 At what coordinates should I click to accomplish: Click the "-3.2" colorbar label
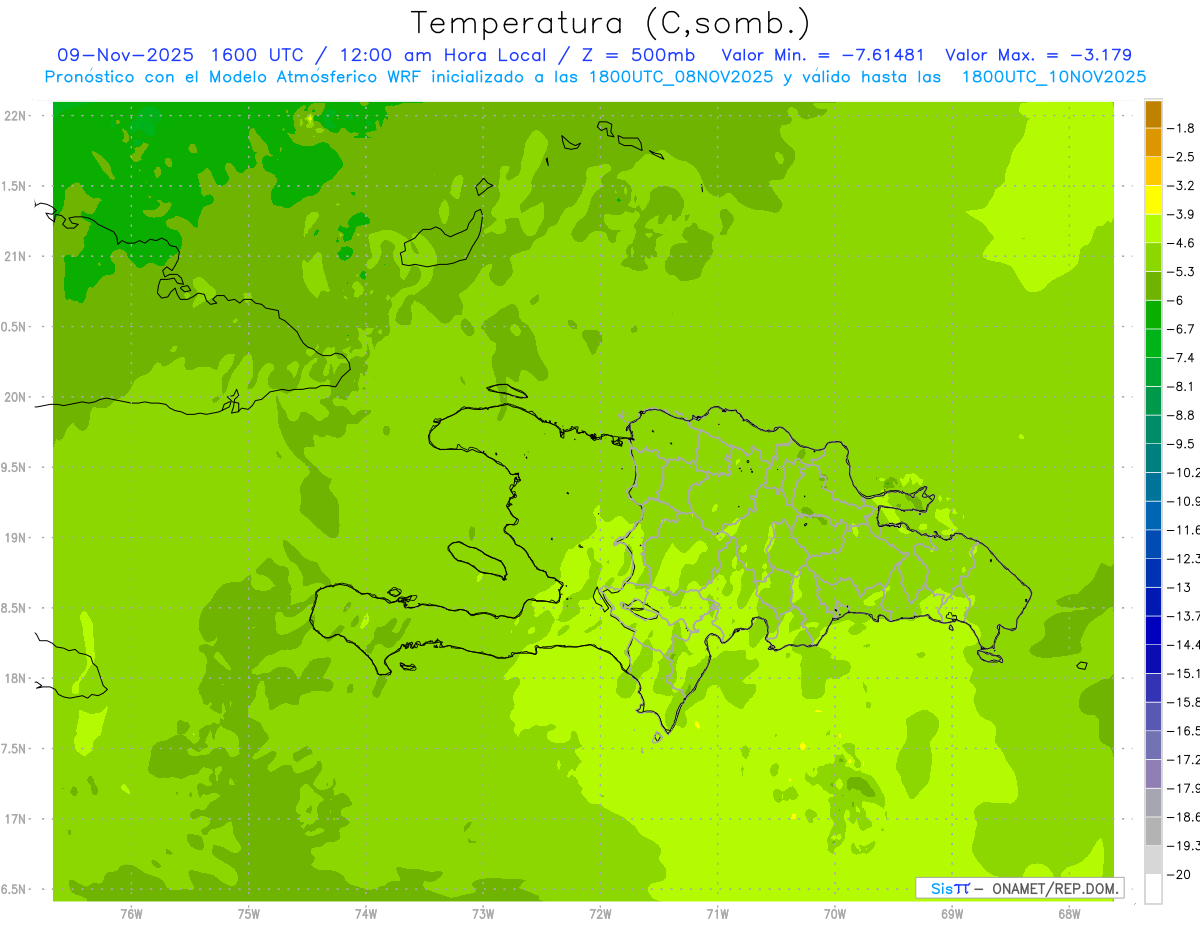1181,186
